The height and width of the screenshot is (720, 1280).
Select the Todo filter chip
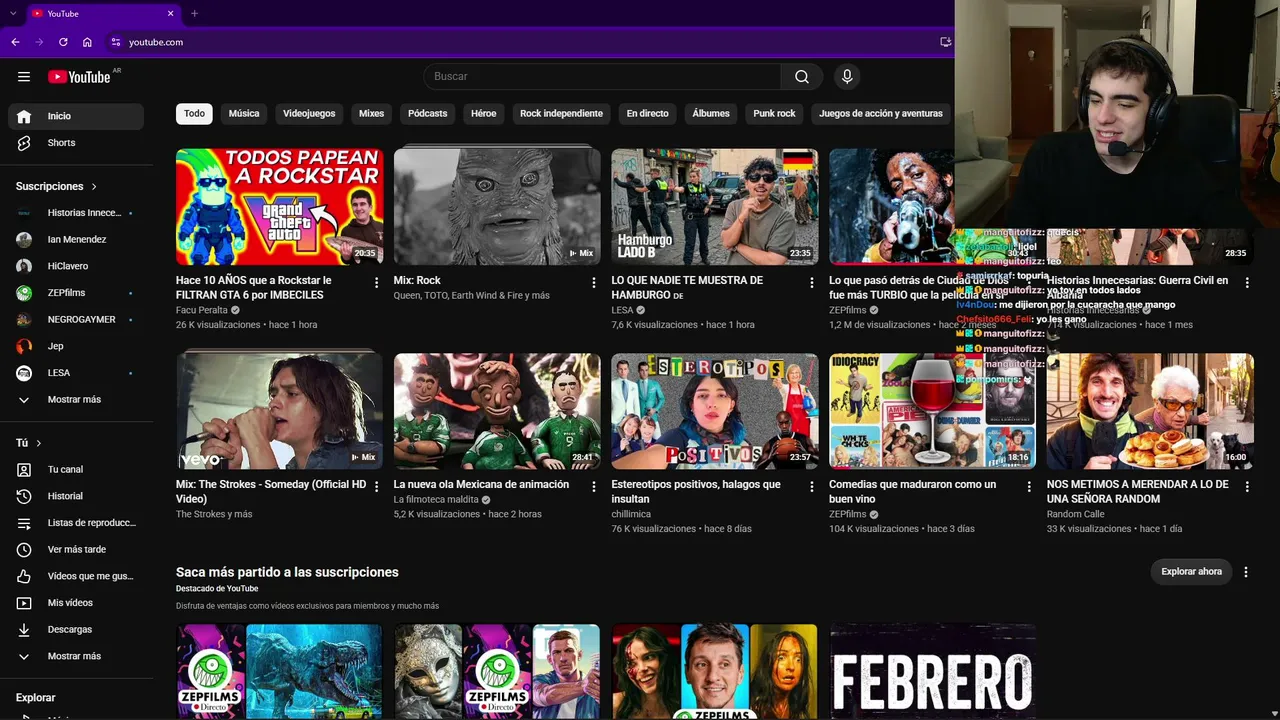pos(194,114)
